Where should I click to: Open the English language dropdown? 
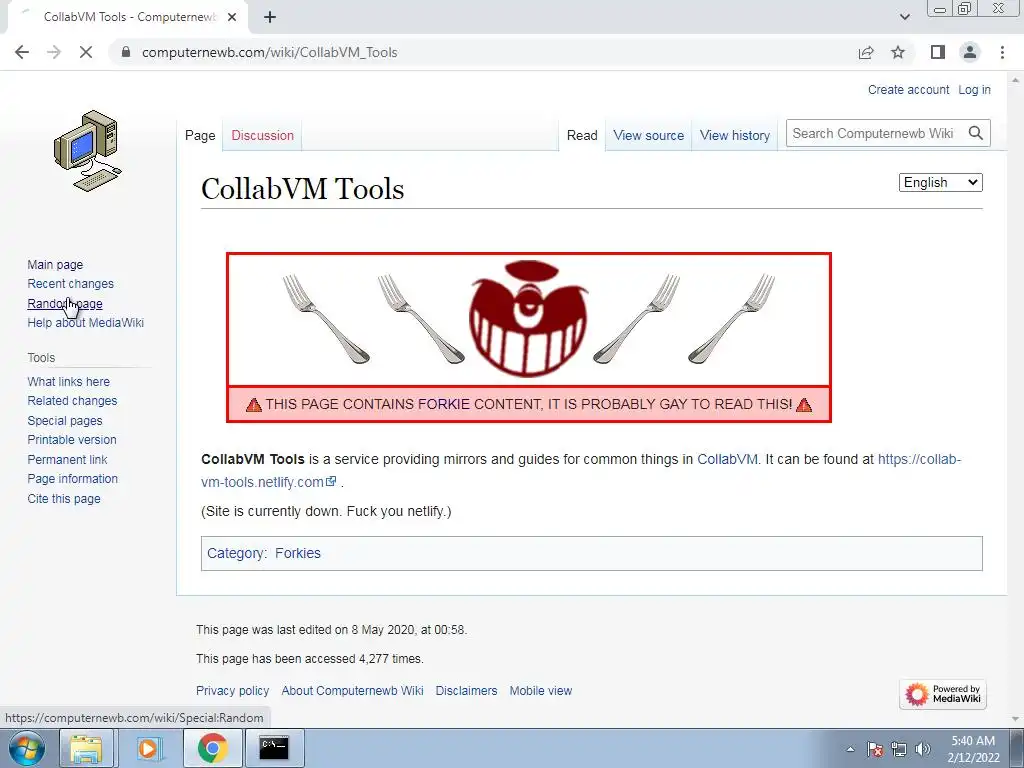coord(940,182)
